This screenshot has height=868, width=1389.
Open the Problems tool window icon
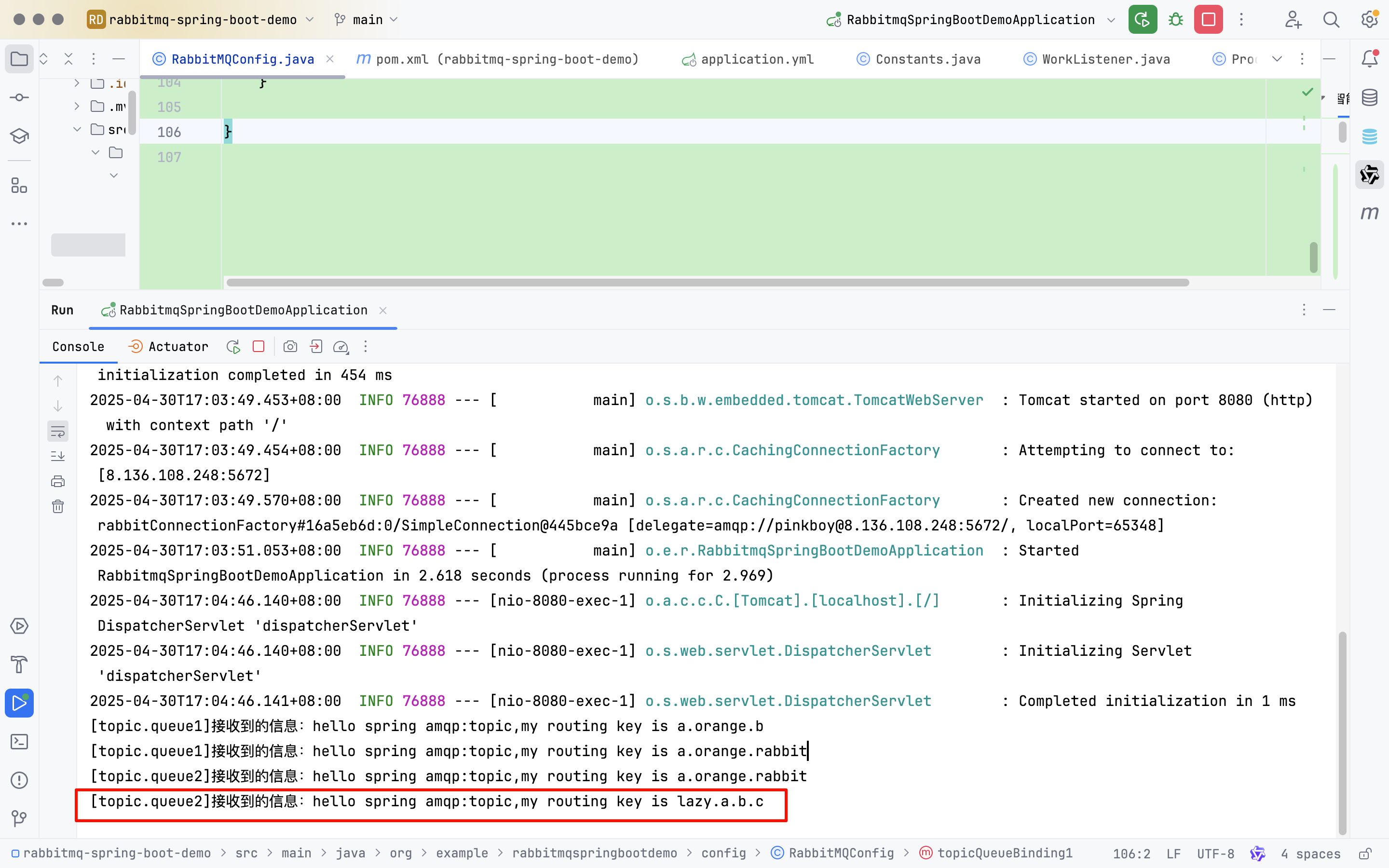[x=19, y=780]
